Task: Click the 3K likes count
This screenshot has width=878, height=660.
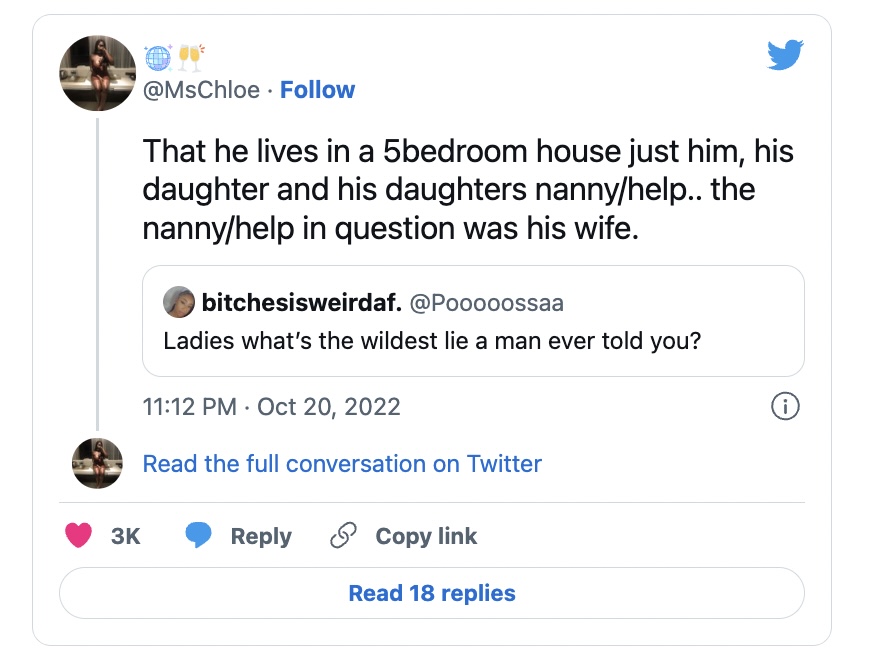Action: [125, 536]
